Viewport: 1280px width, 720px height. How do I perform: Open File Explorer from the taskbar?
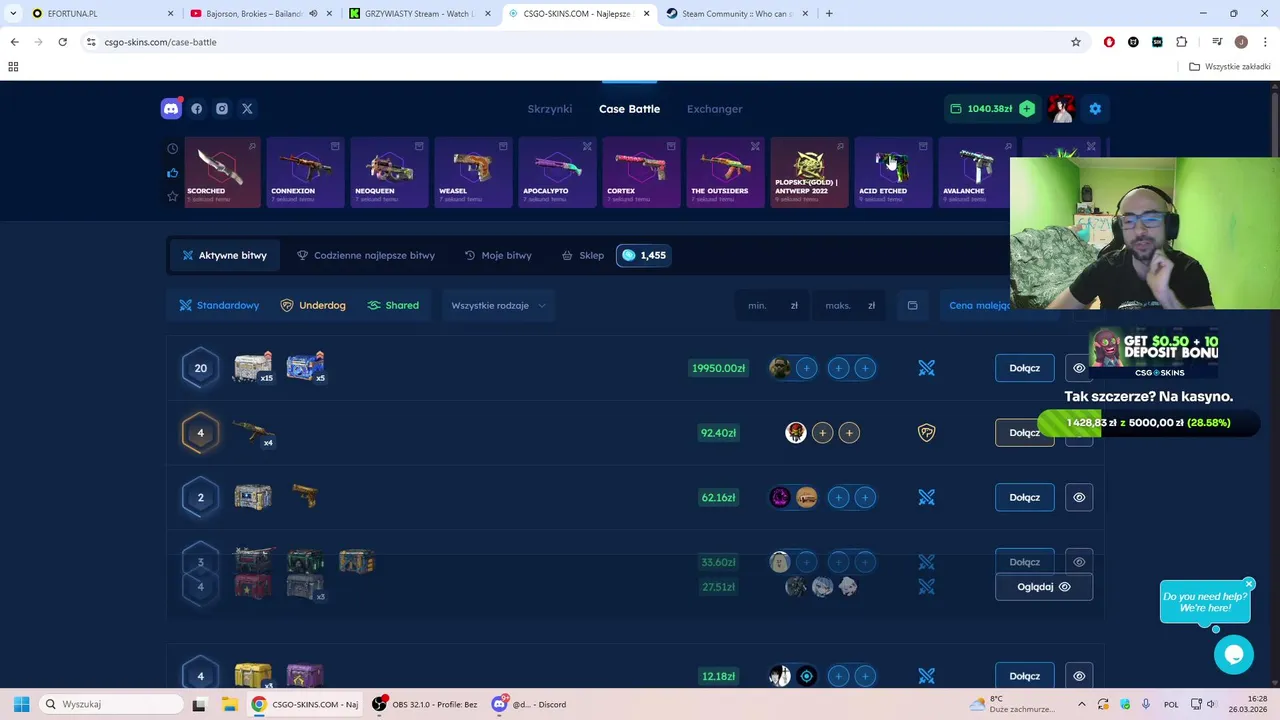(x=228, y=704)
